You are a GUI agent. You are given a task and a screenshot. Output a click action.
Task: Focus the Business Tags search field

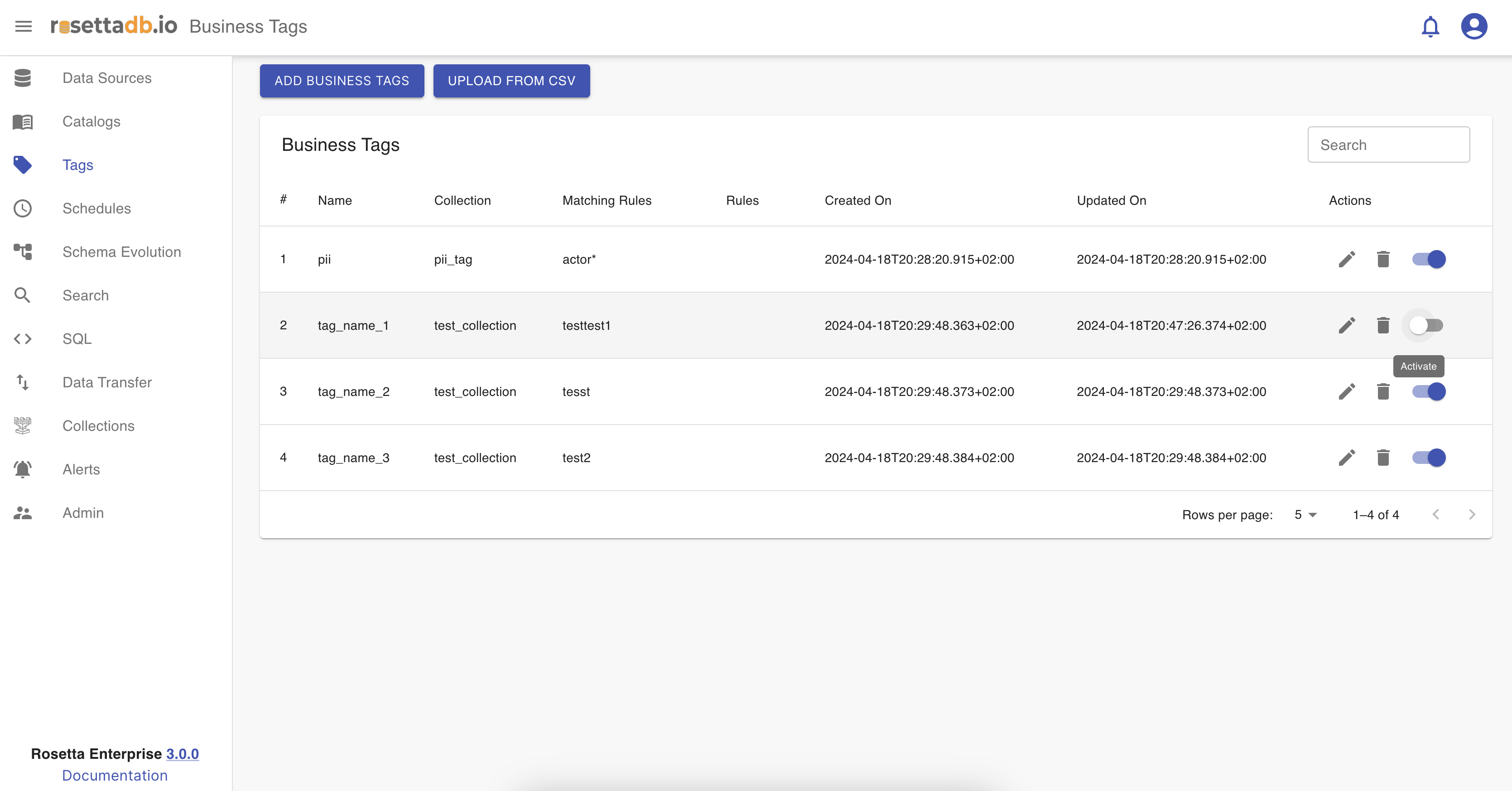point(1388,145)
